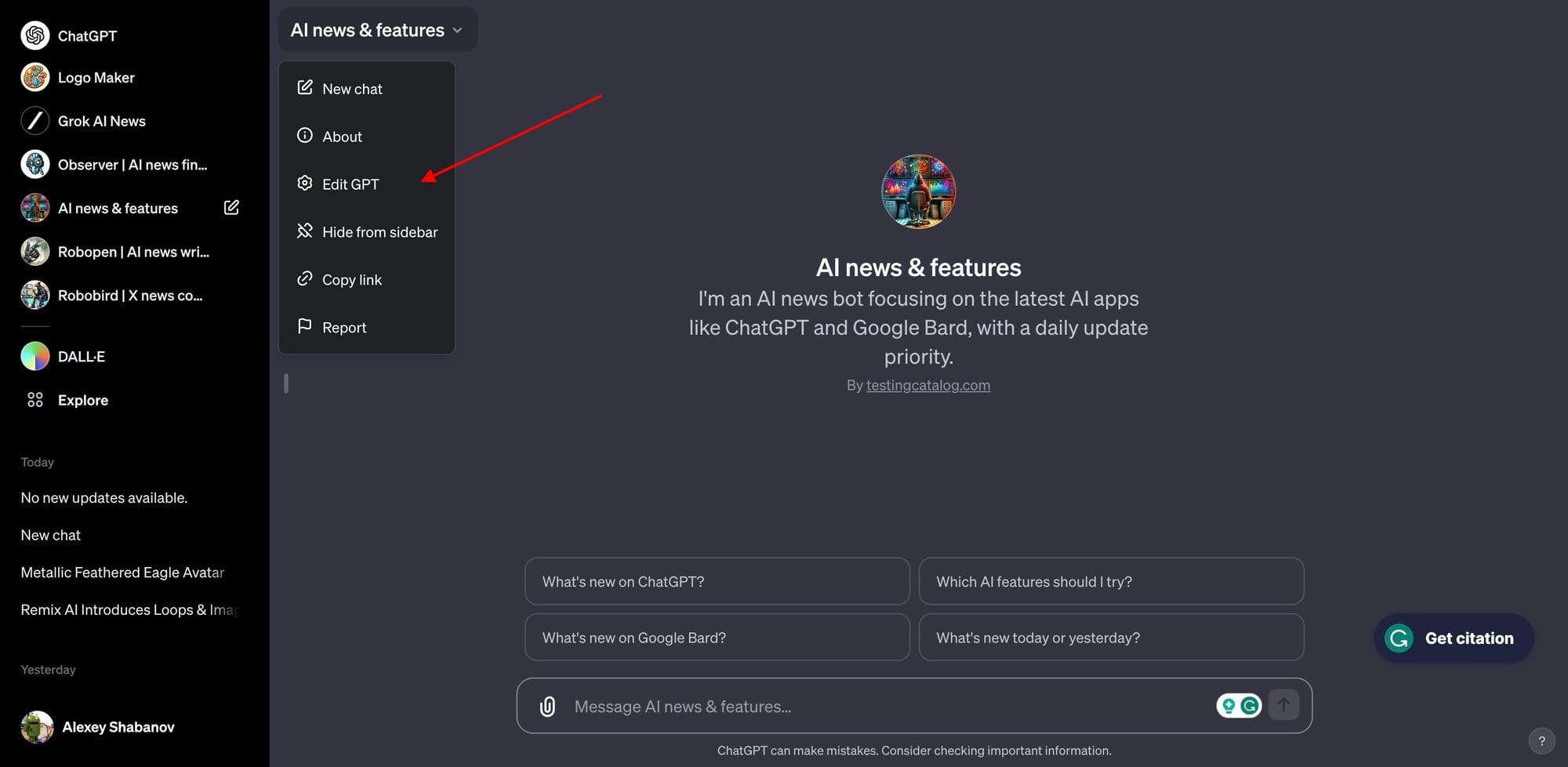Viewport: 1568px width, 767px height.
Task: Open Observer | AI news finder entry
Action: (132, 165)
